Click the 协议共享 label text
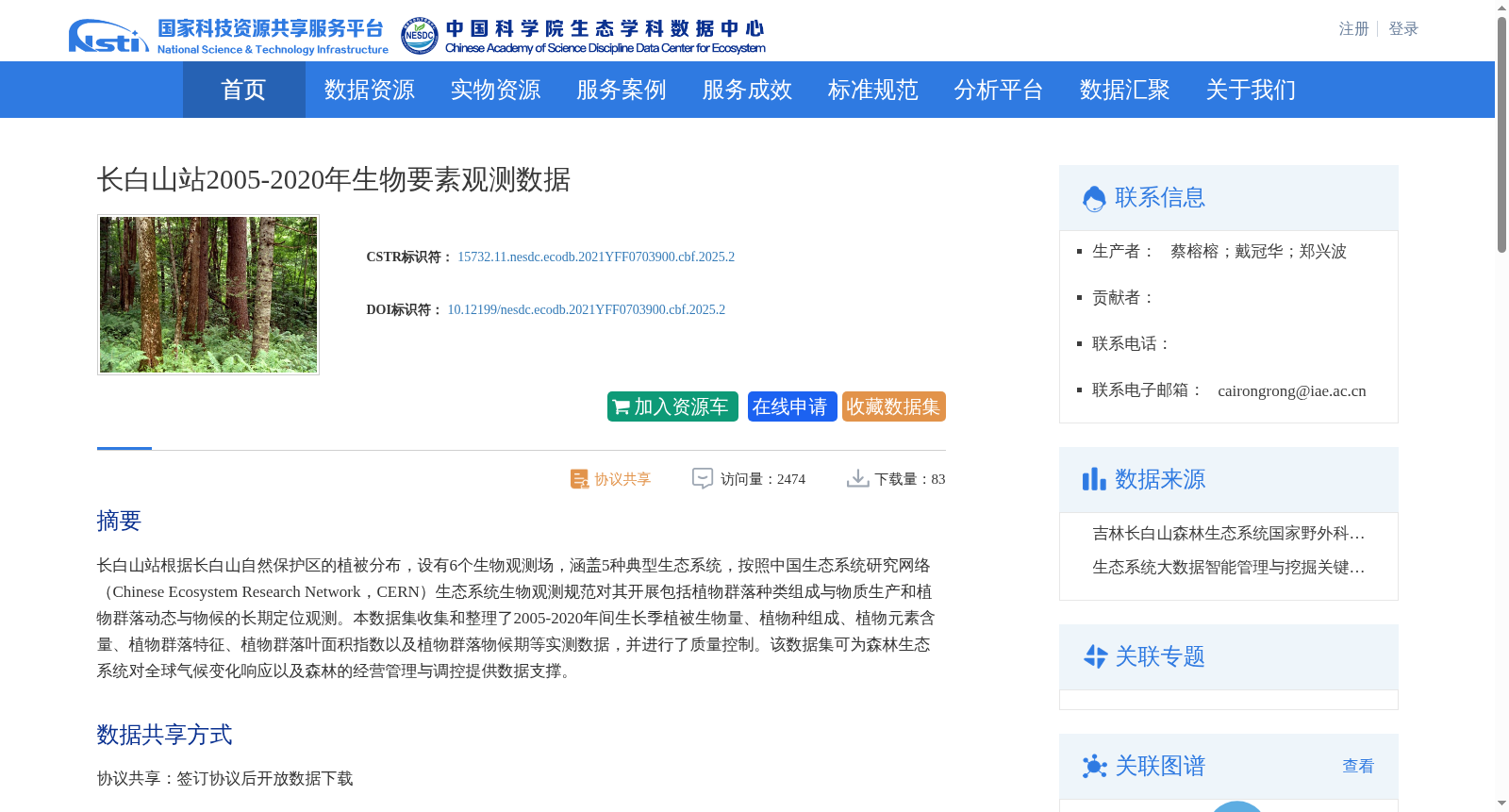Viewport: 1509px width, 812px height. click(622, 479)
